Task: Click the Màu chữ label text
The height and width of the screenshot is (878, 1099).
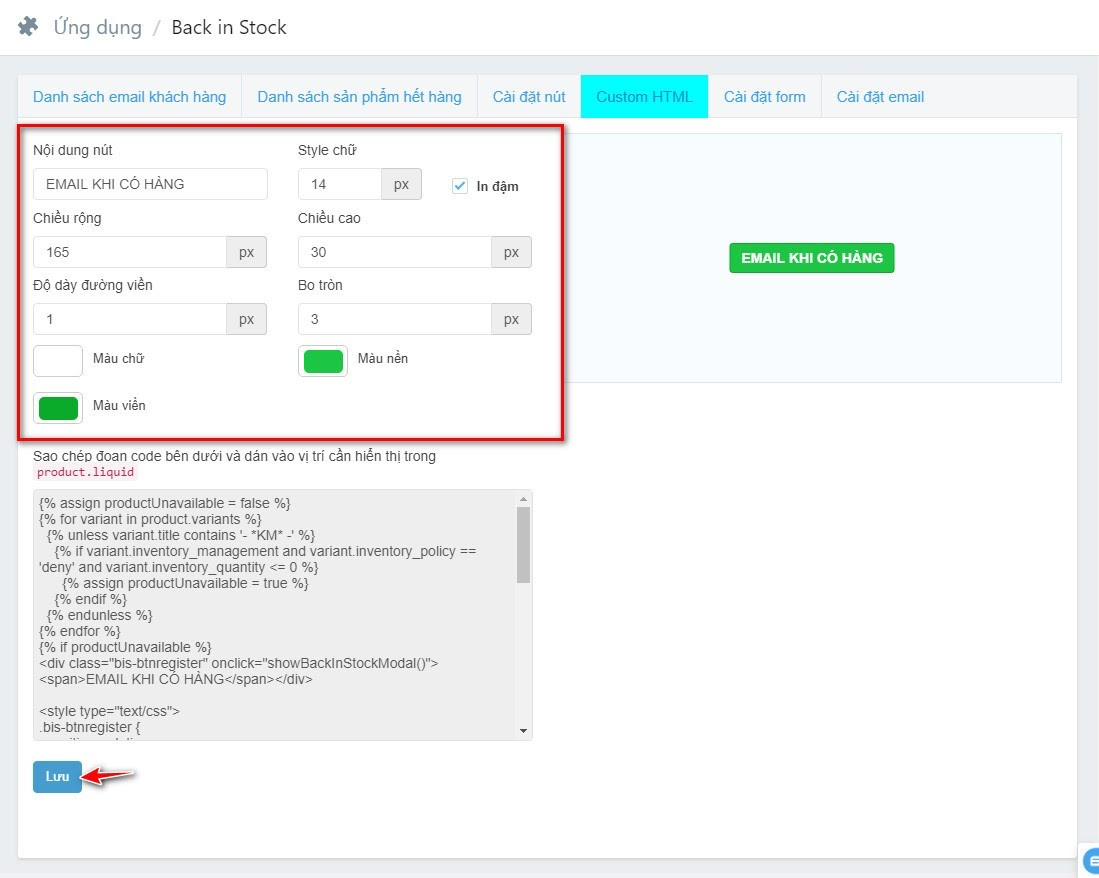Action: coord(118,358)
